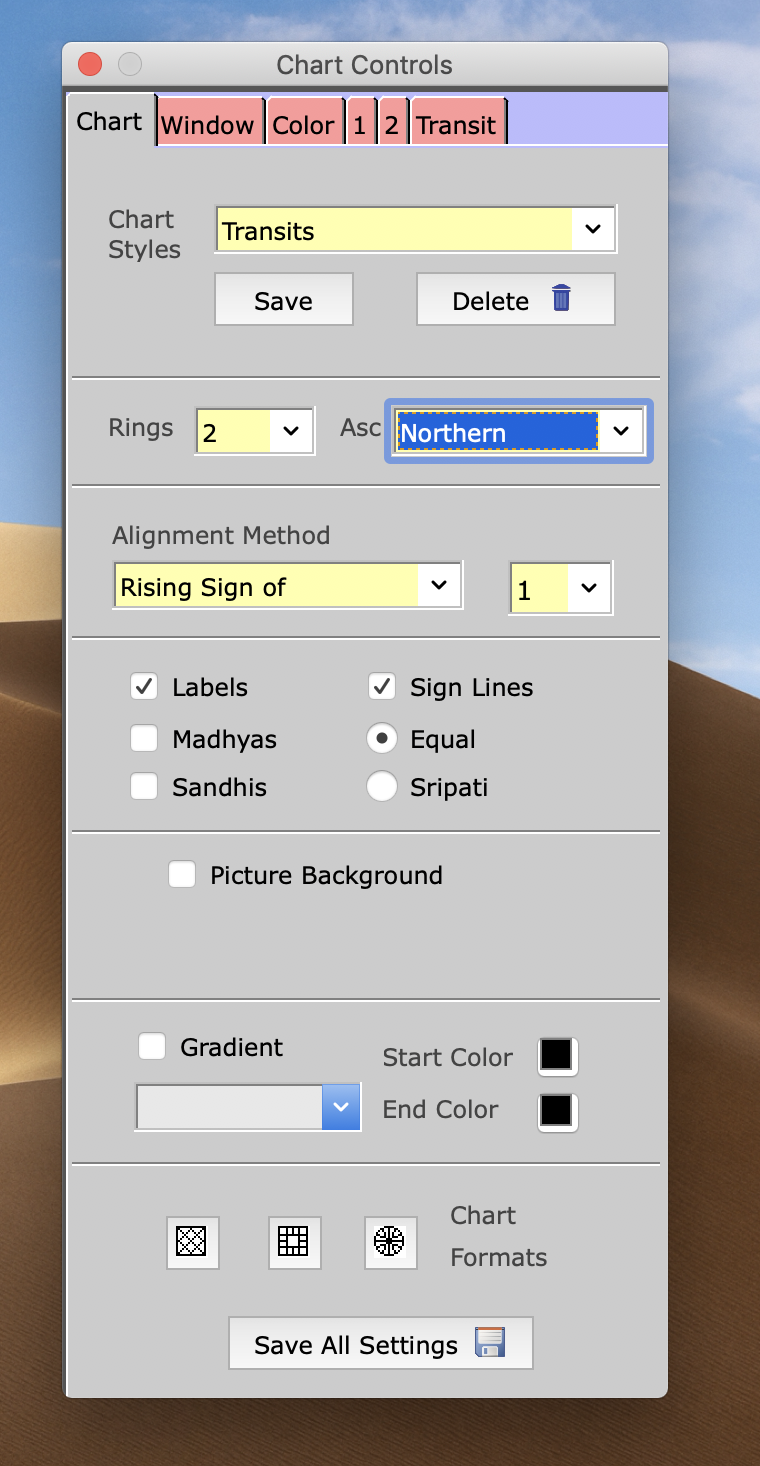The image size is (760, 1466).
Task: Select the North Indian diamond chart format icon
Action: [192, 1242]
